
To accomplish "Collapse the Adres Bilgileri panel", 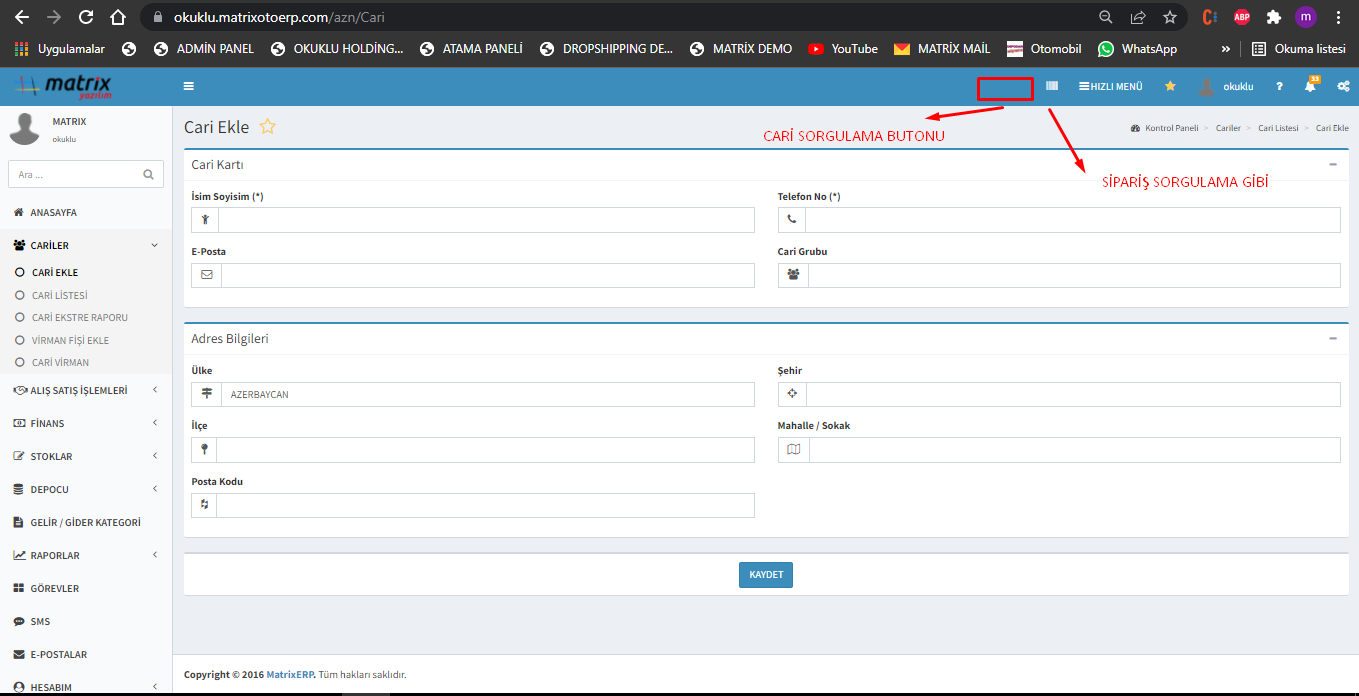I will [1332, 338].
